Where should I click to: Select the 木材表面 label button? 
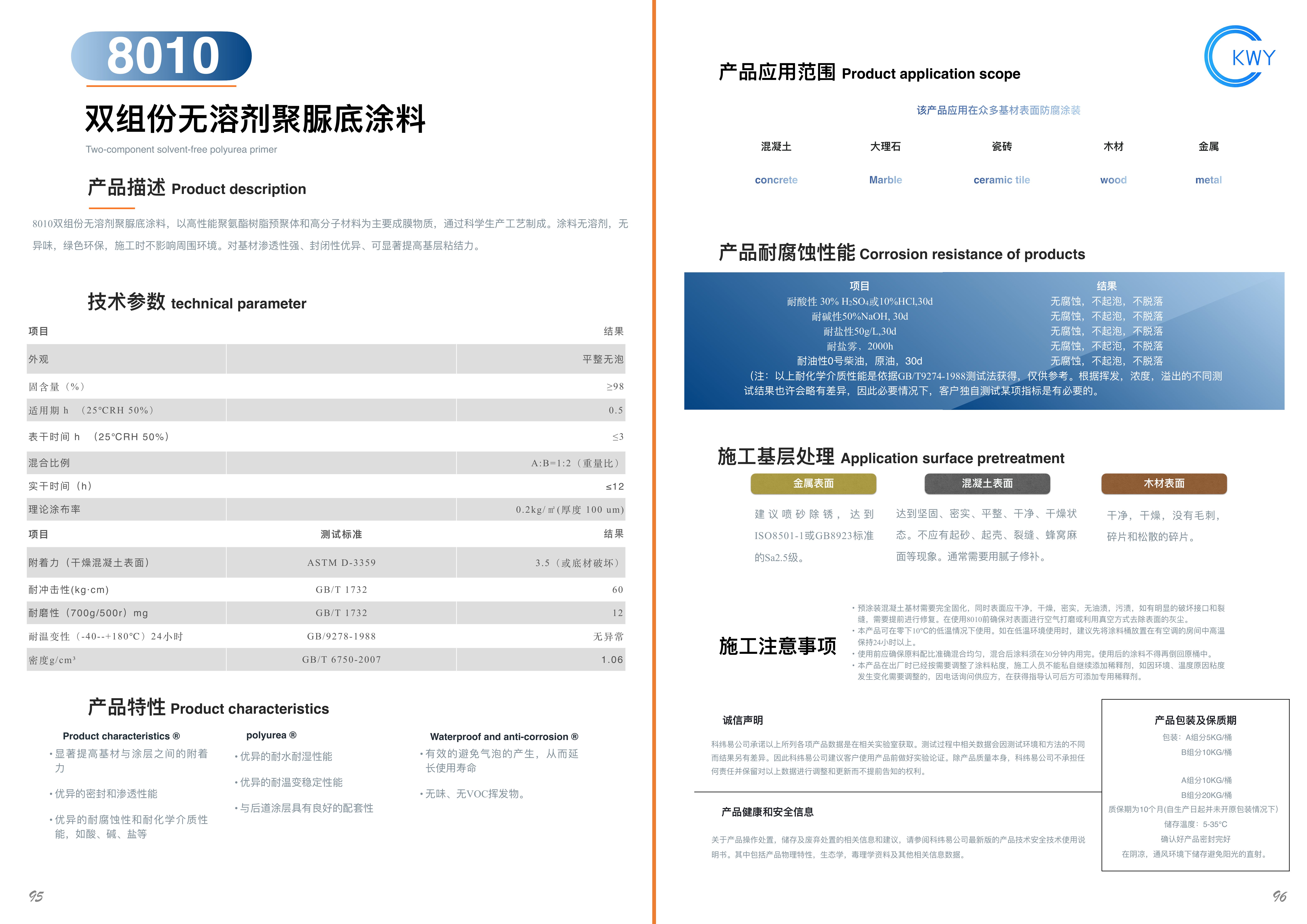point(1164,484)
